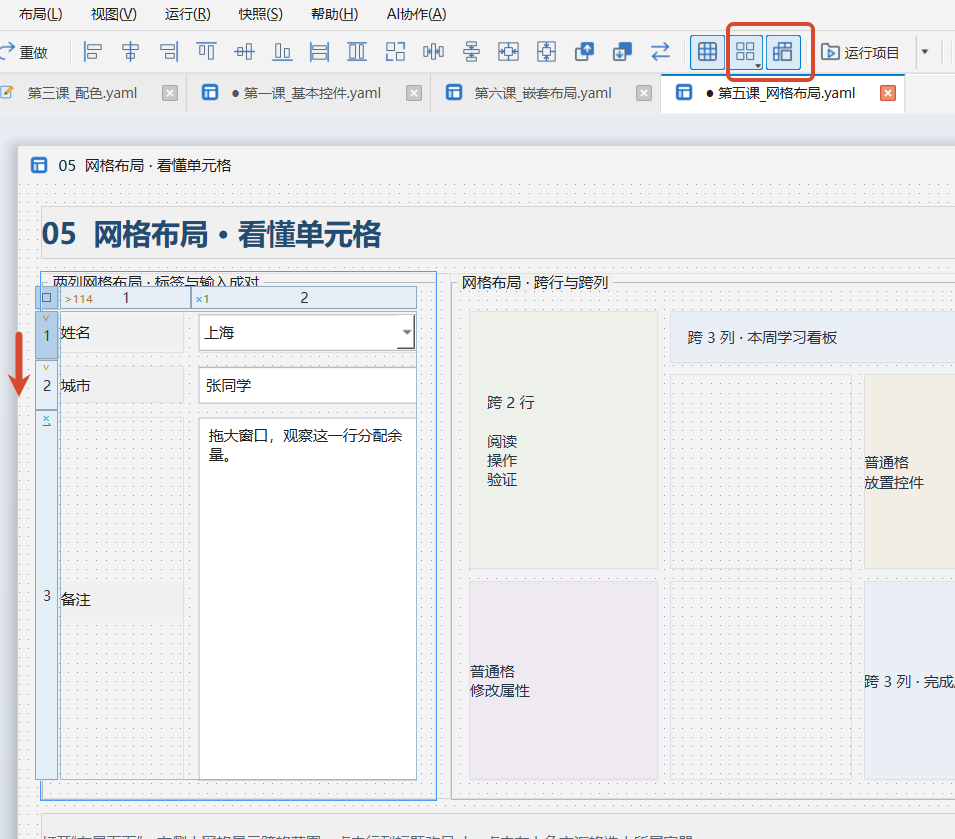Make selected widgets same width
The width and height of the screenshot is (955, 839).
(319, 52)
